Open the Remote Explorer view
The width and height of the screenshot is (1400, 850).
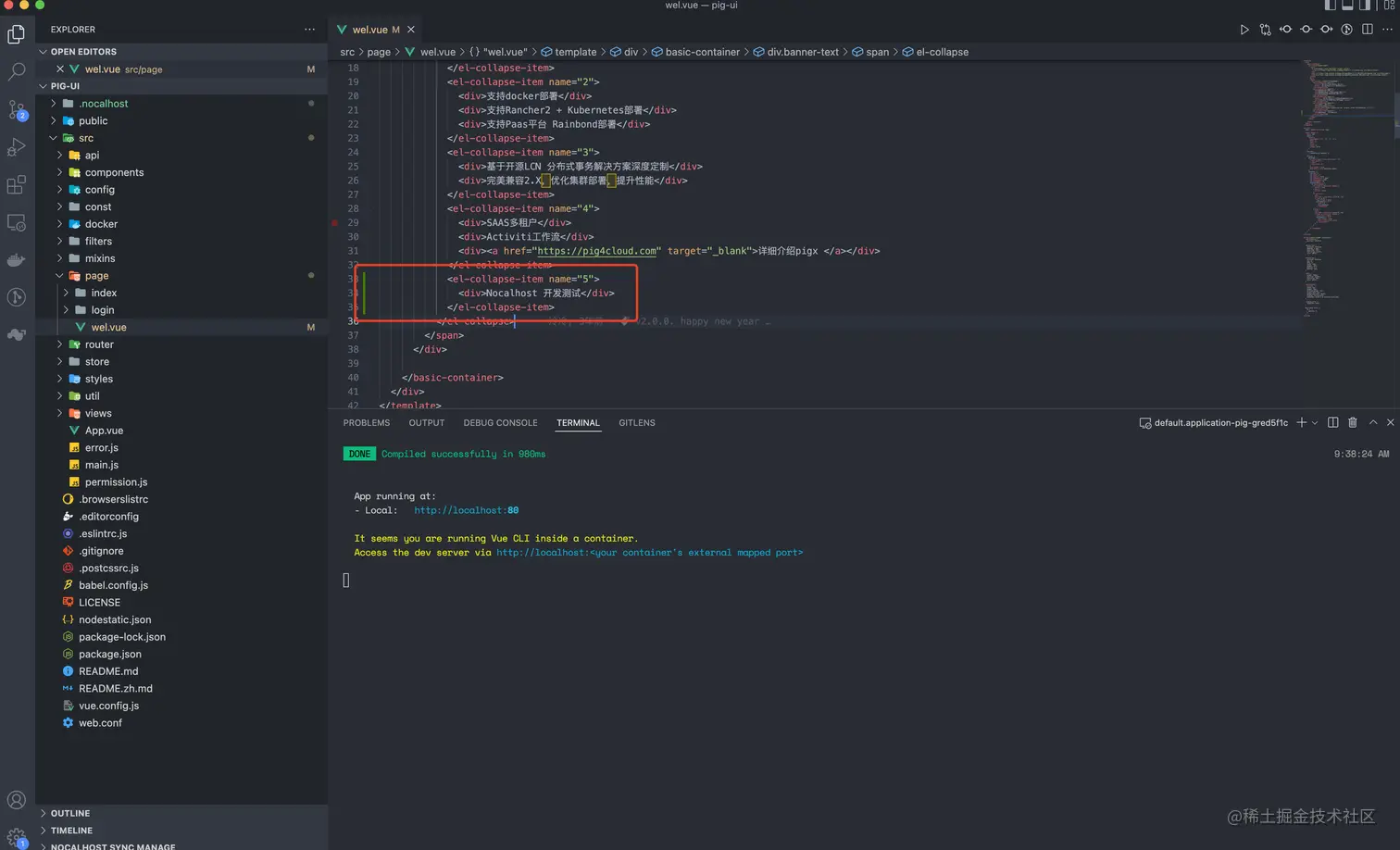tap(17, 222)
